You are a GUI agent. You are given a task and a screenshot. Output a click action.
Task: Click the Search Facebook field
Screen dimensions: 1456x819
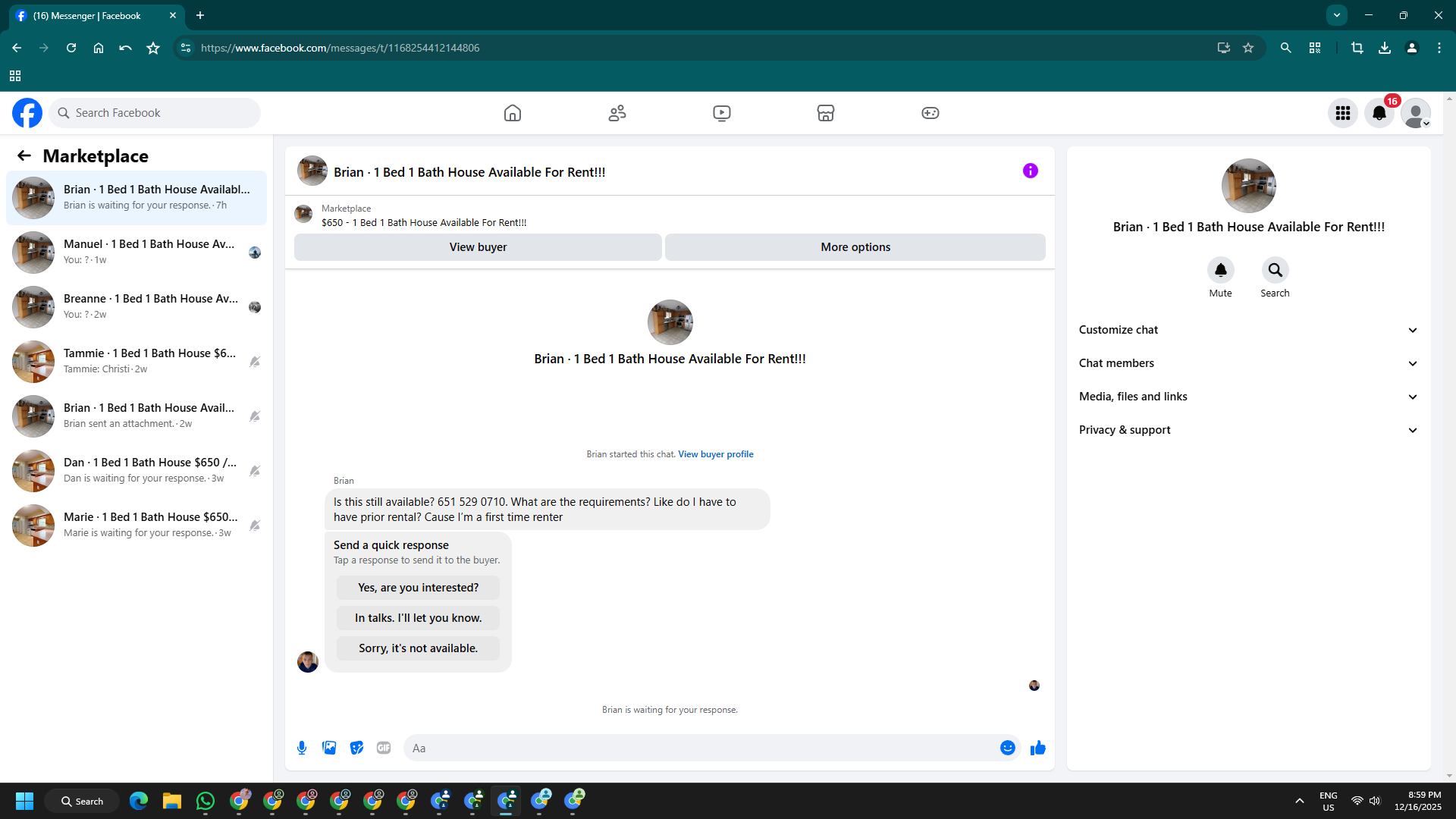point(155,113)
